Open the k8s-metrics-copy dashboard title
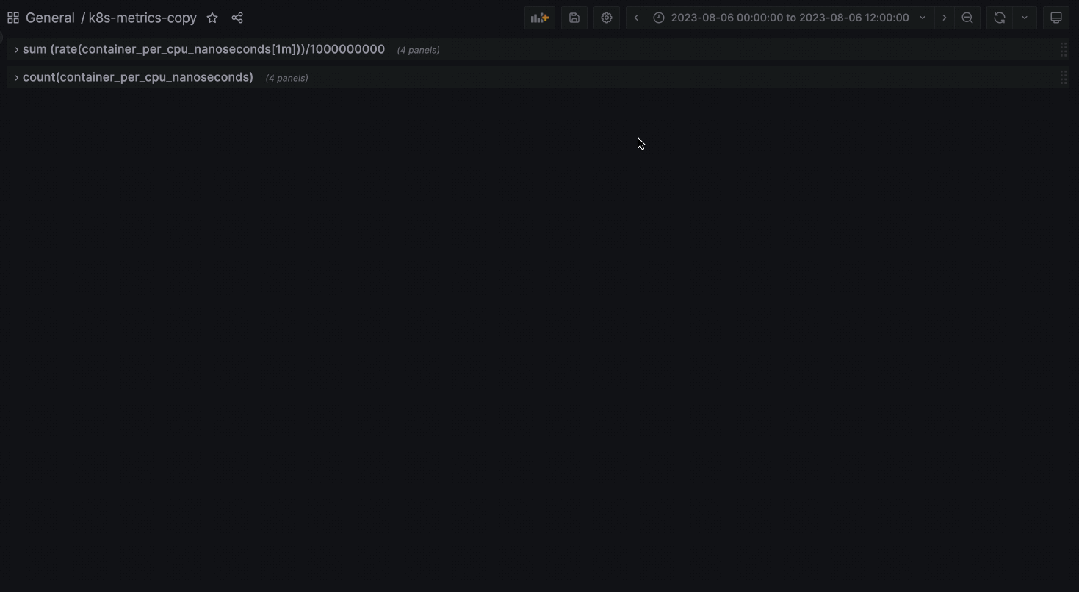 [x=142, y=18]
